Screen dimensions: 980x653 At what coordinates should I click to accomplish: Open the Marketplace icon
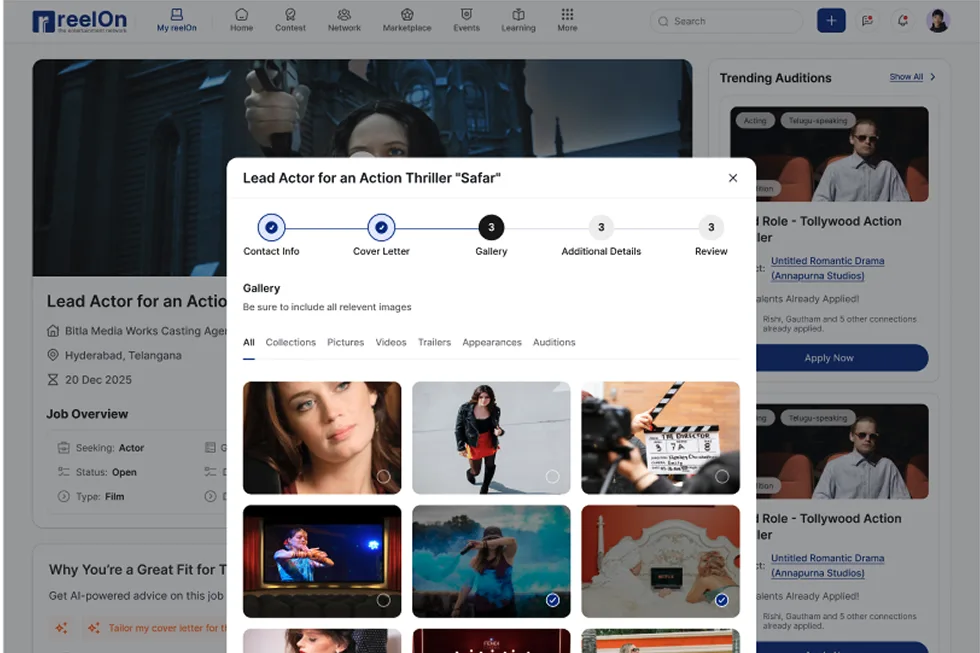[407, 15]
